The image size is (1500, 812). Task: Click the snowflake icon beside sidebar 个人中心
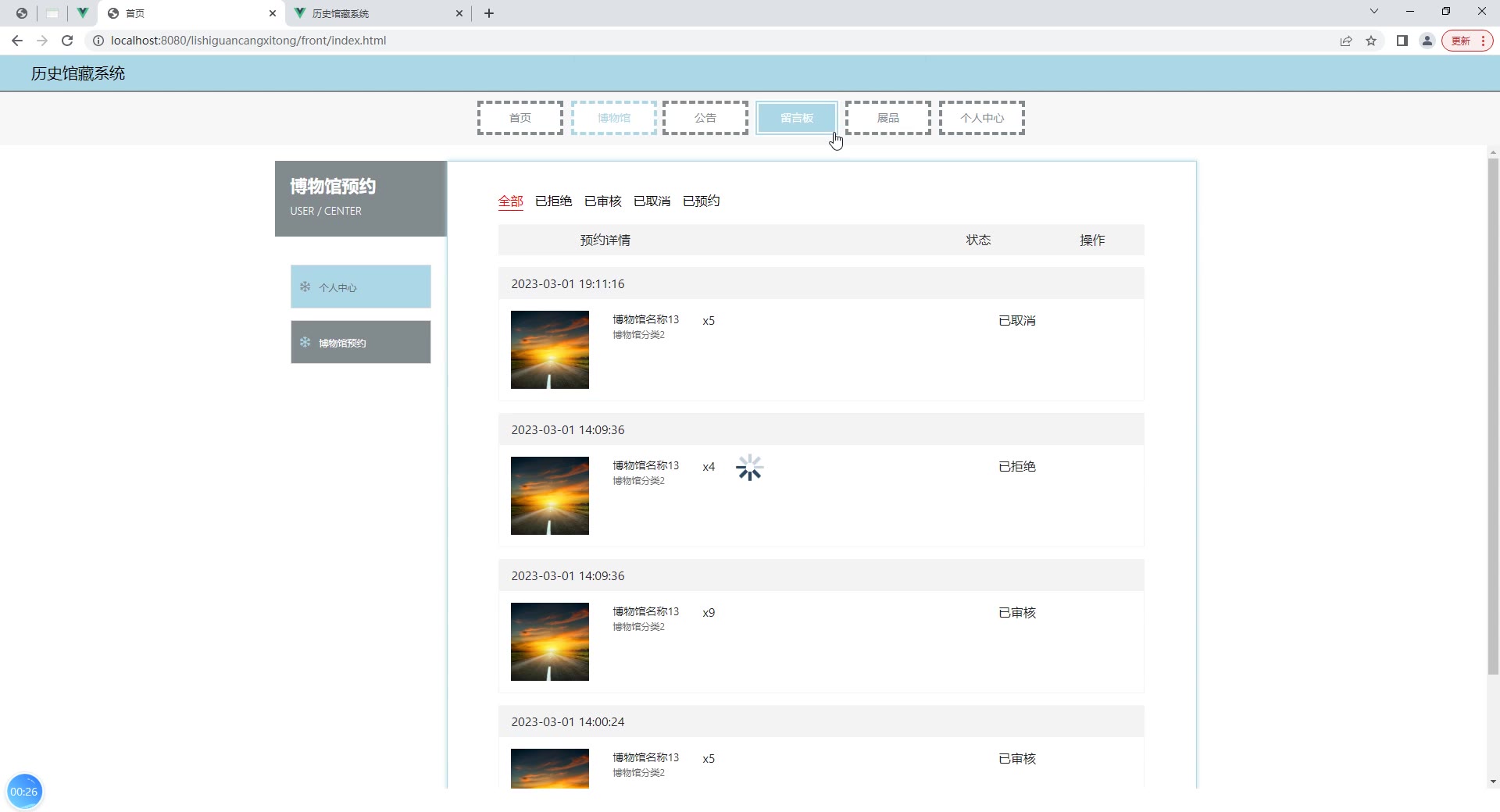[305, 287]
